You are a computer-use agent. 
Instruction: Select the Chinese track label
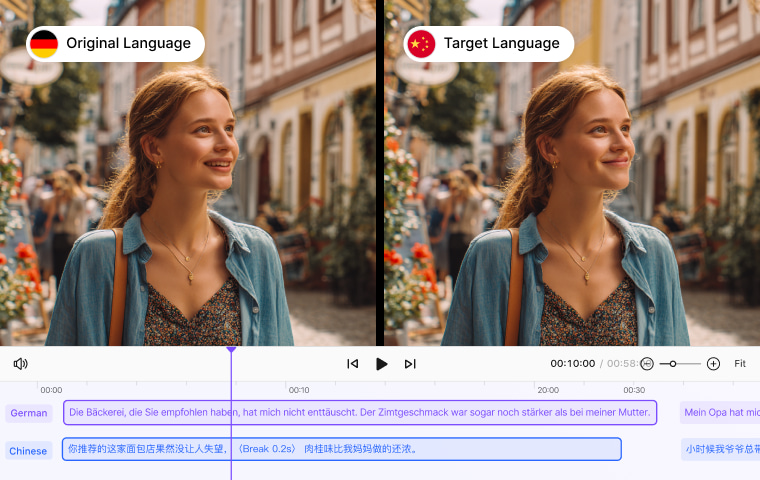28,451
